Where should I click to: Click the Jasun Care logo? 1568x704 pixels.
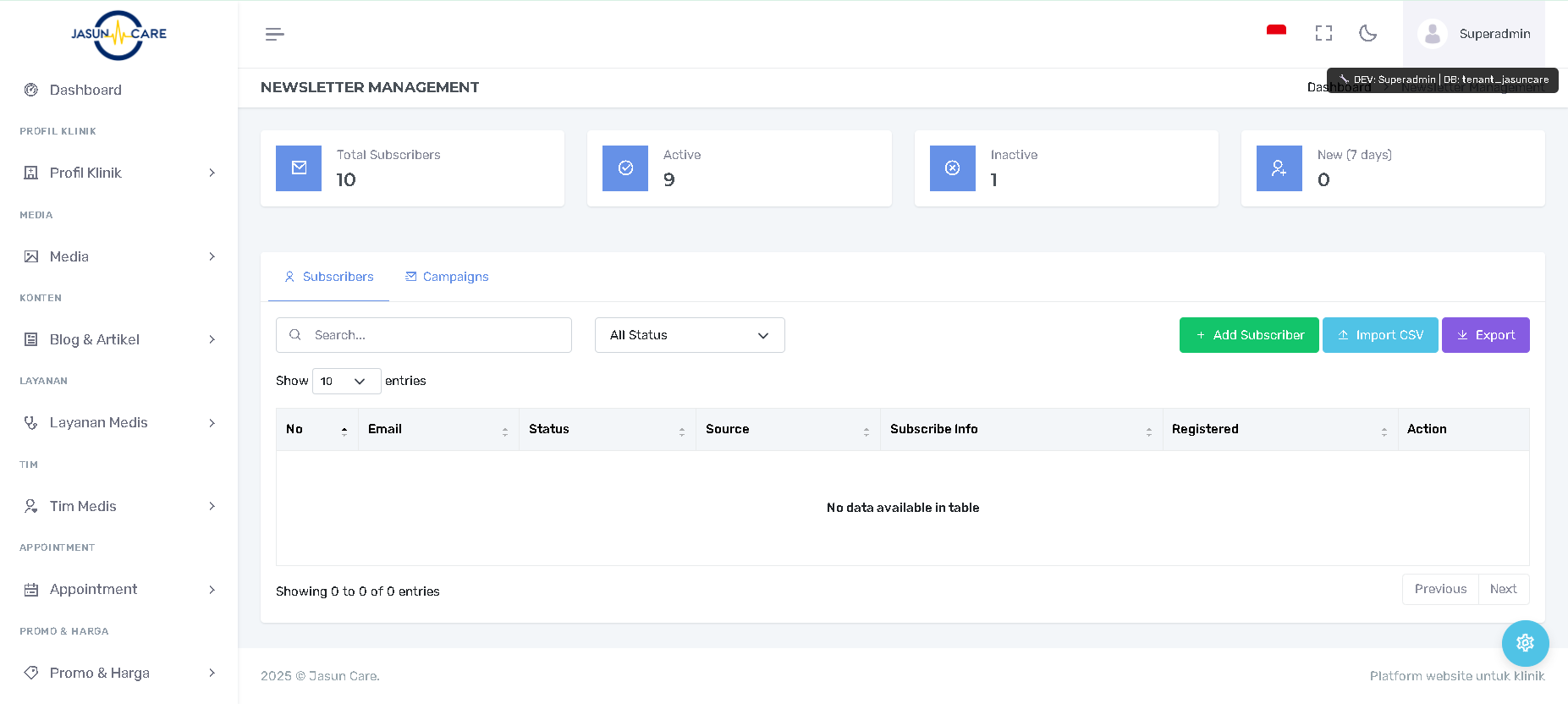point(118,35)
